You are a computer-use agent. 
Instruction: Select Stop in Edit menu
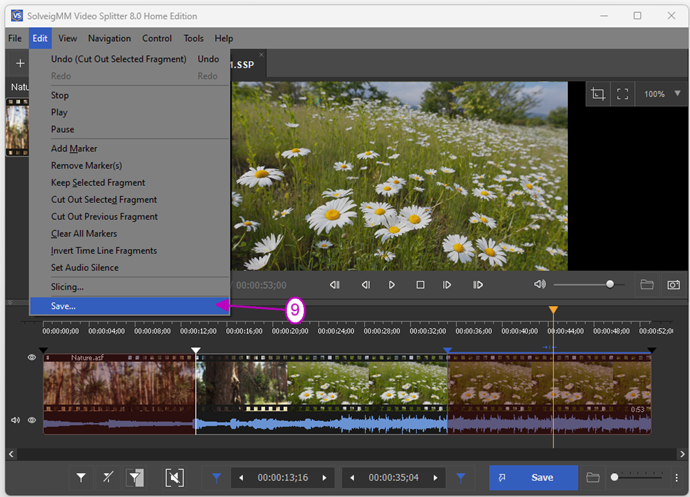point(130,95)
